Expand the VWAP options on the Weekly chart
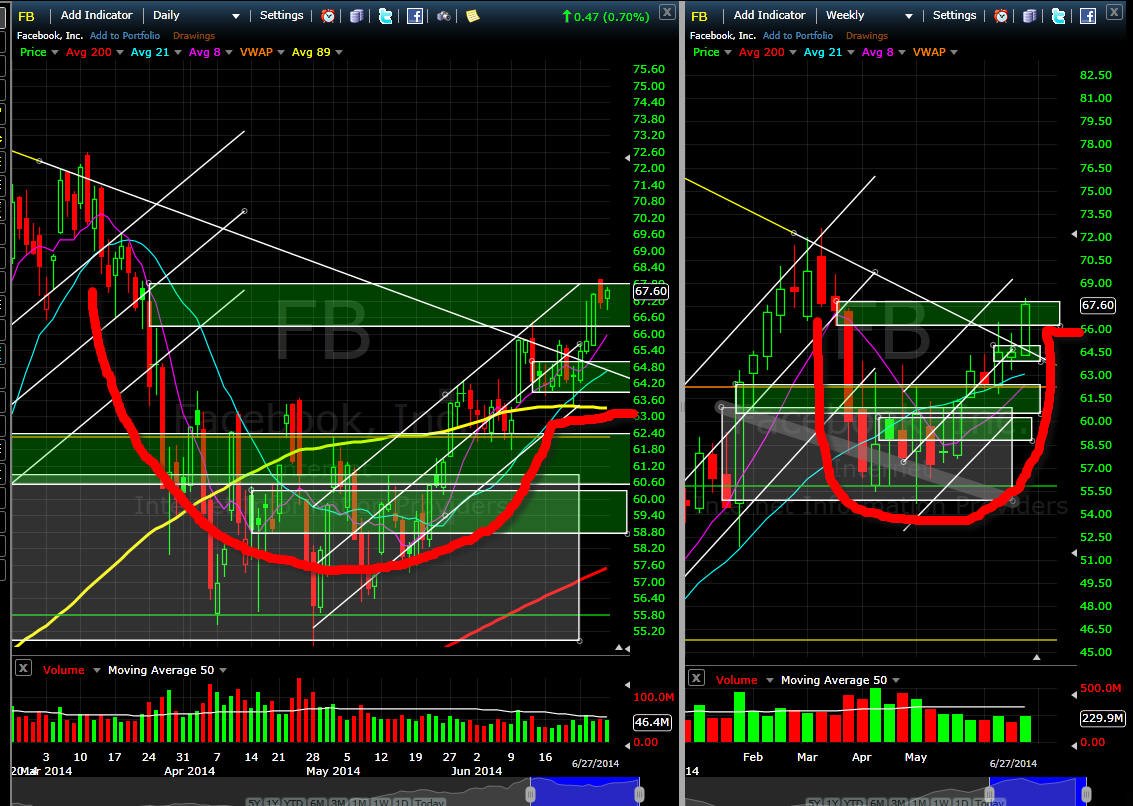The height and width of the screenshot is (806, 1133). 954,52
